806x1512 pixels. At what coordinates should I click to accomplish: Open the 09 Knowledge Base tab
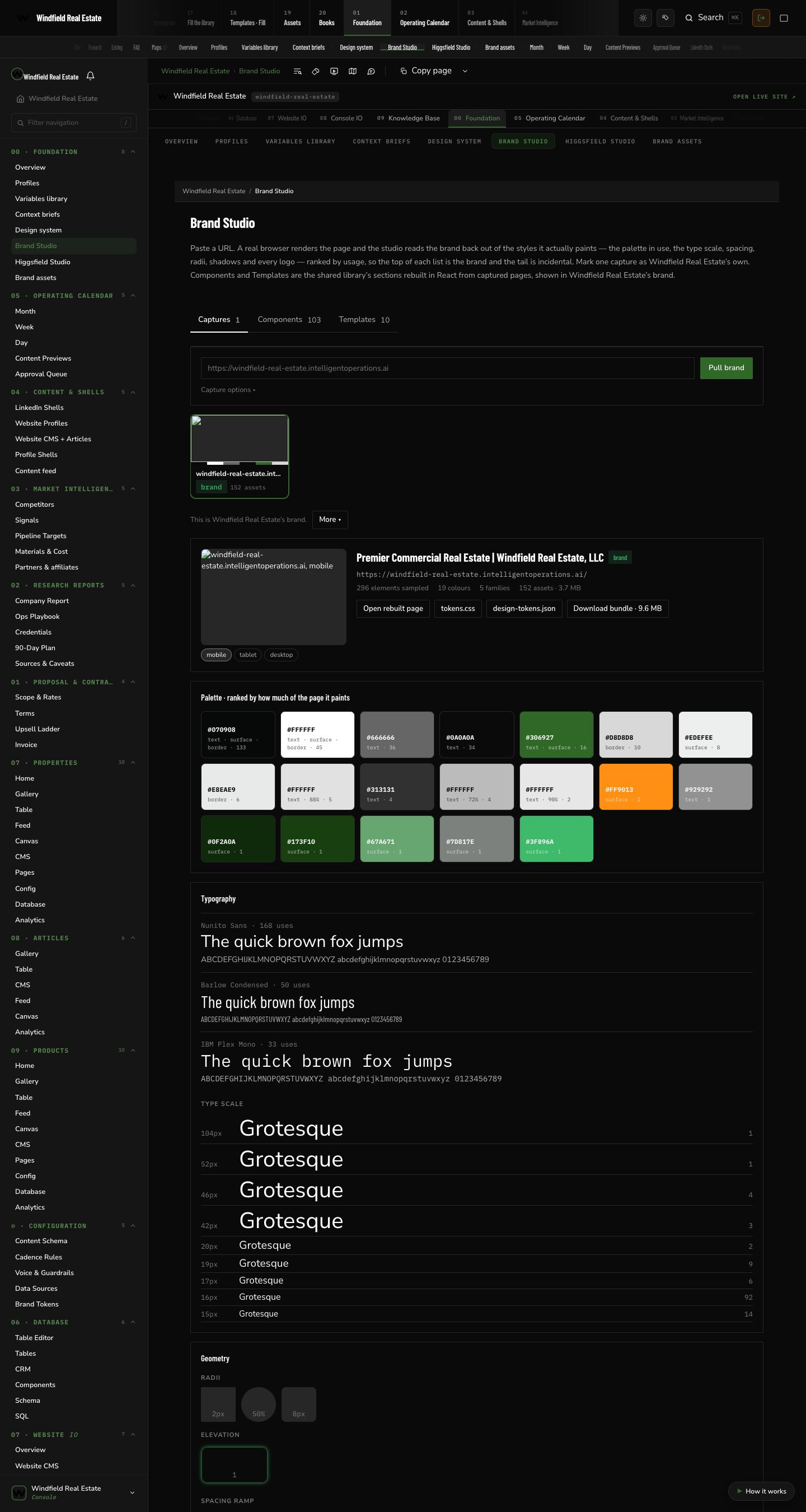(x=408, y=118)
